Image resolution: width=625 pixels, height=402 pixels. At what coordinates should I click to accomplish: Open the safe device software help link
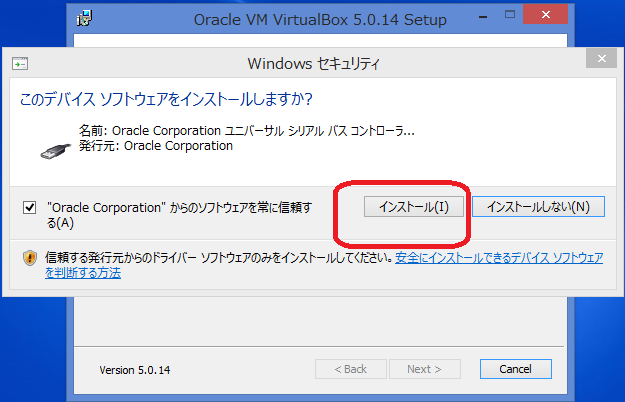(x=499, y=258)
